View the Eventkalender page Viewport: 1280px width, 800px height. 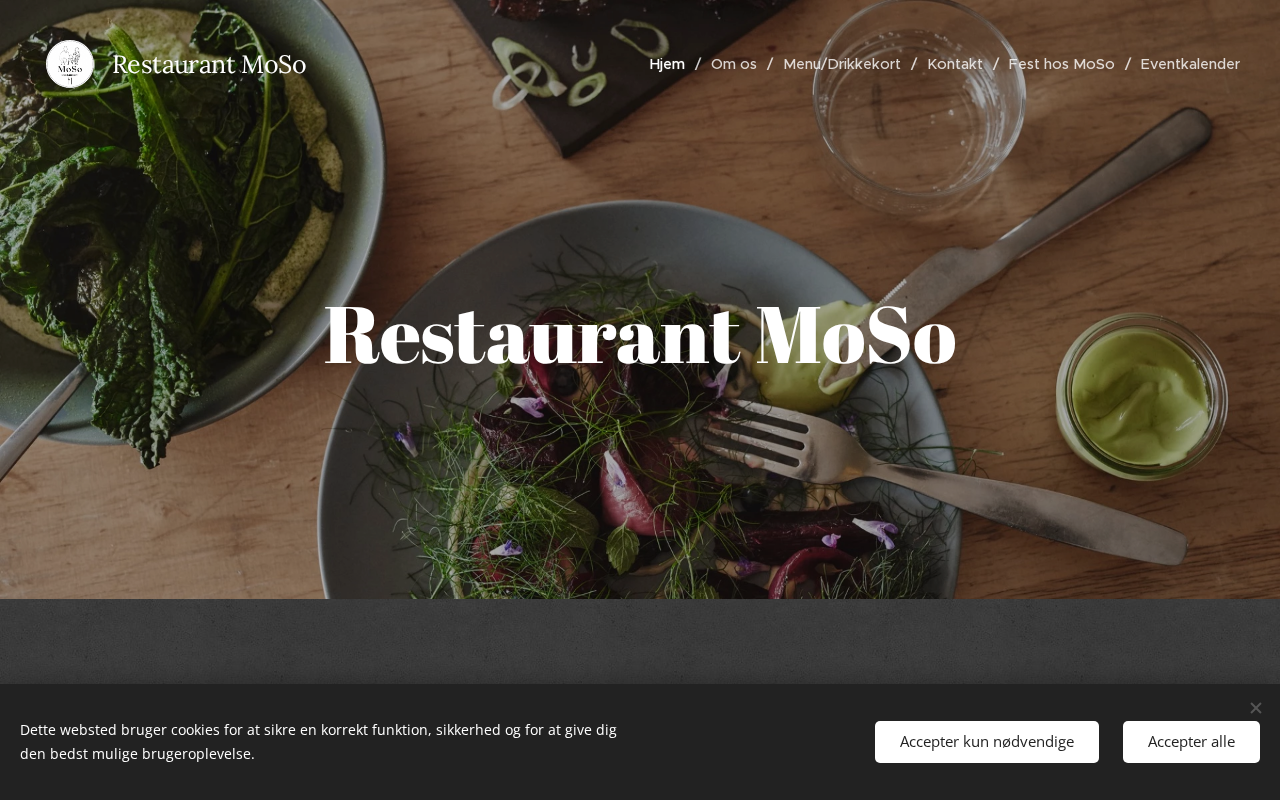(1190, 64)
